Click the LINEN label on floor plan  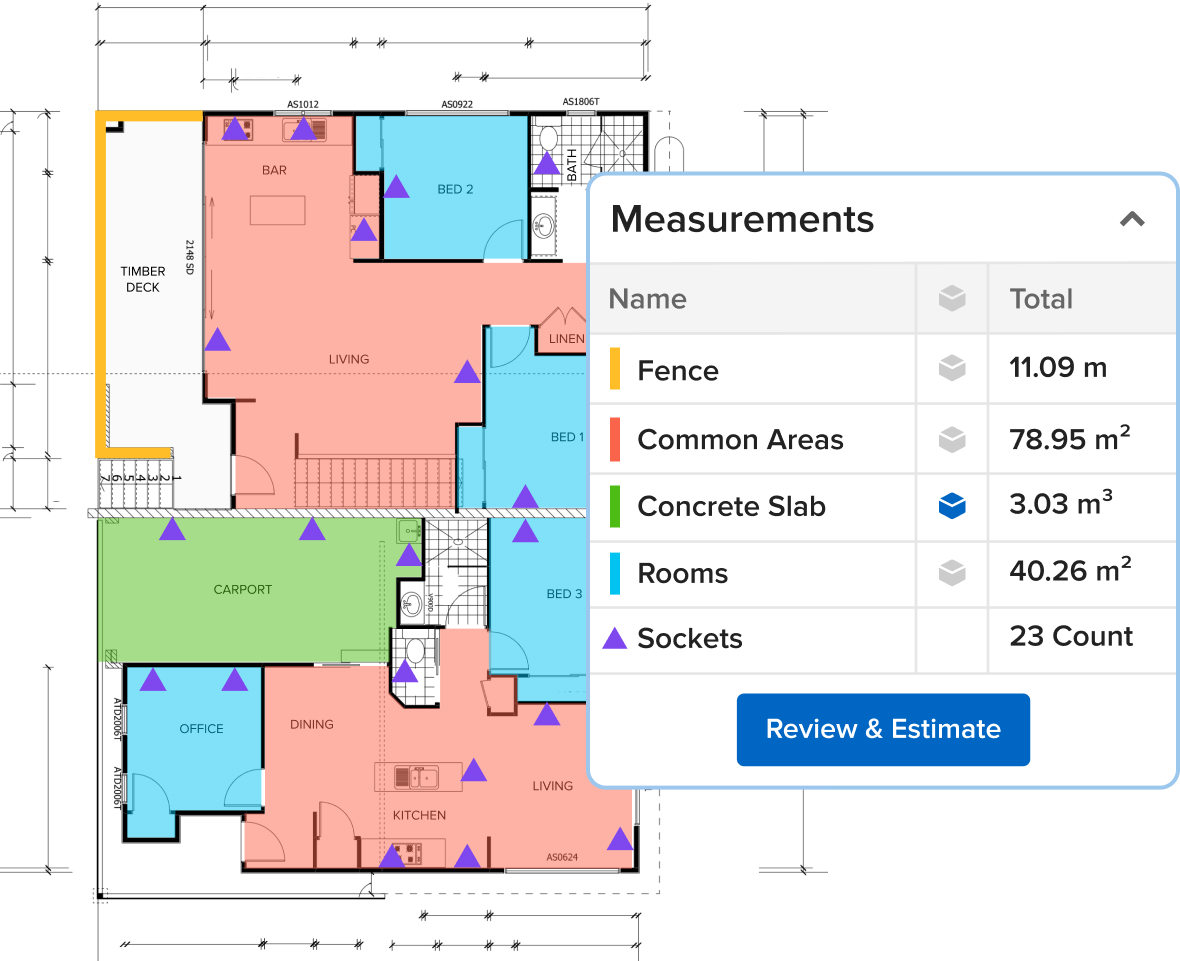pyautogui.click(x=566, y=339)
